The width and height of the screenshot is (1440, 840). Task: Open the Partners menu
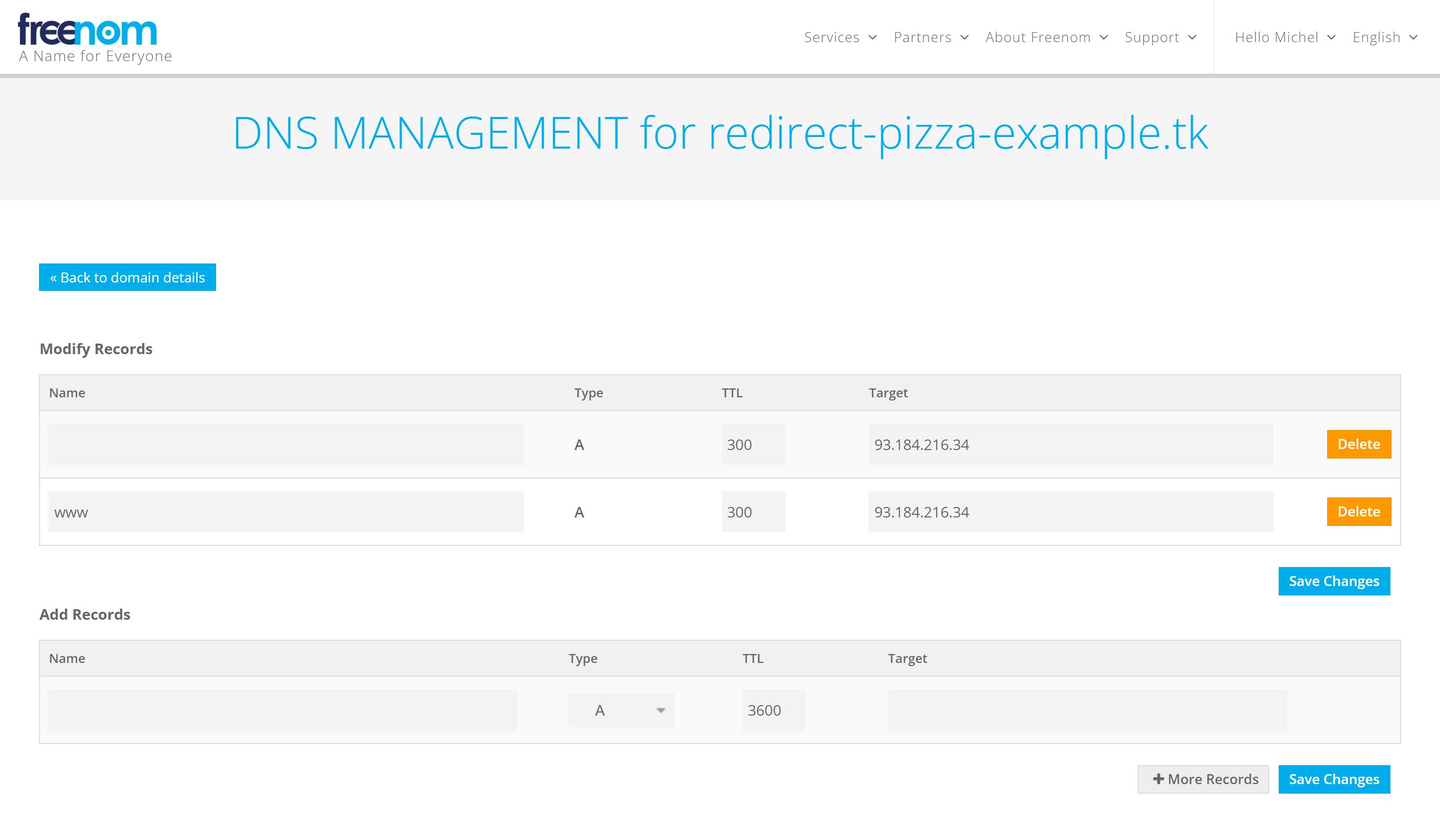point(930,38)
